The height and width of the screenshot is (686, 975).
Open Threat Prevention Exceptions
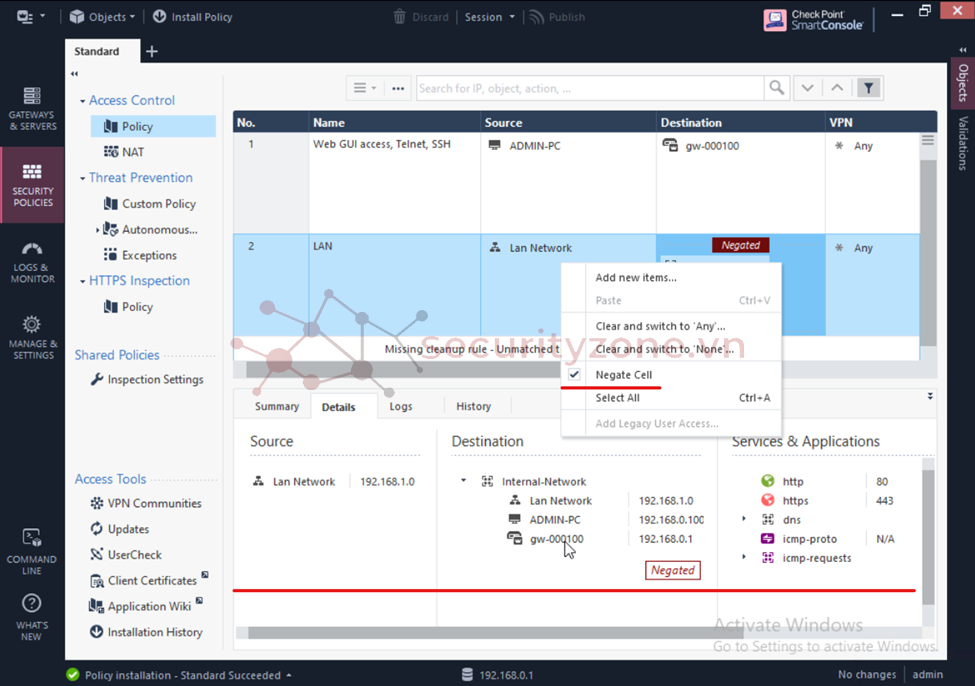141,255
